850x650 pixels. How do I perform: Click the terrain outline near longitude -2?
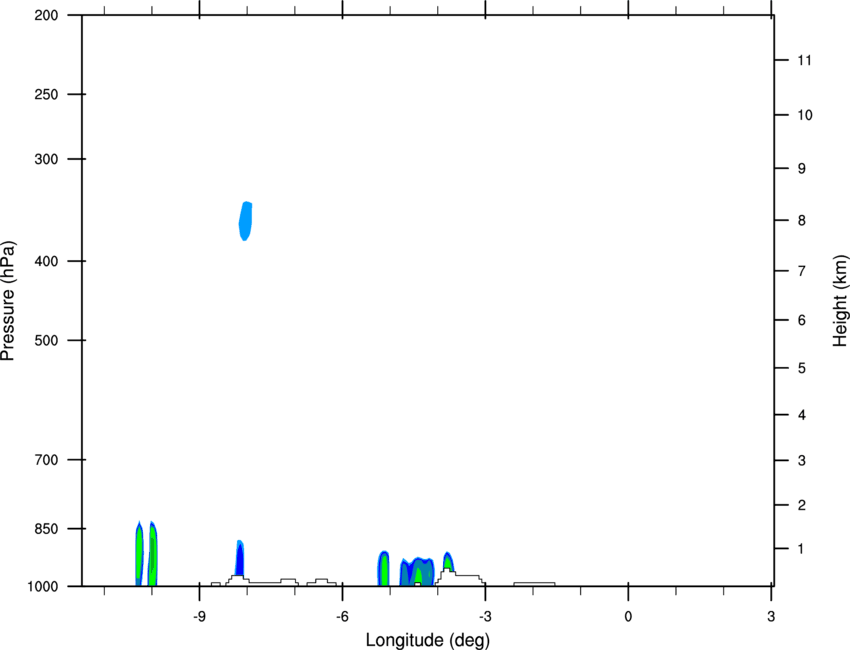(x=534, y=584)
